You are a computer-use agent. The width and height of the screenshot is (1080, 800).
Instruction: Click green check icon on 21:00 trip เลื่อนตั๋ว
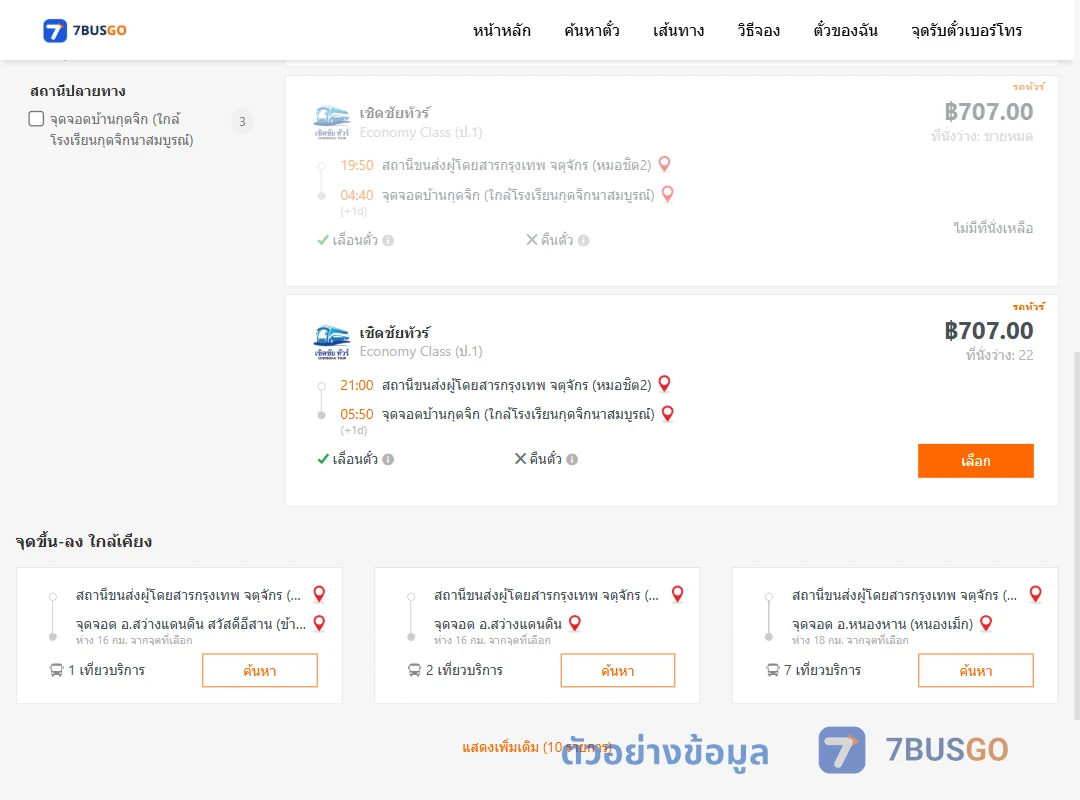322,459
